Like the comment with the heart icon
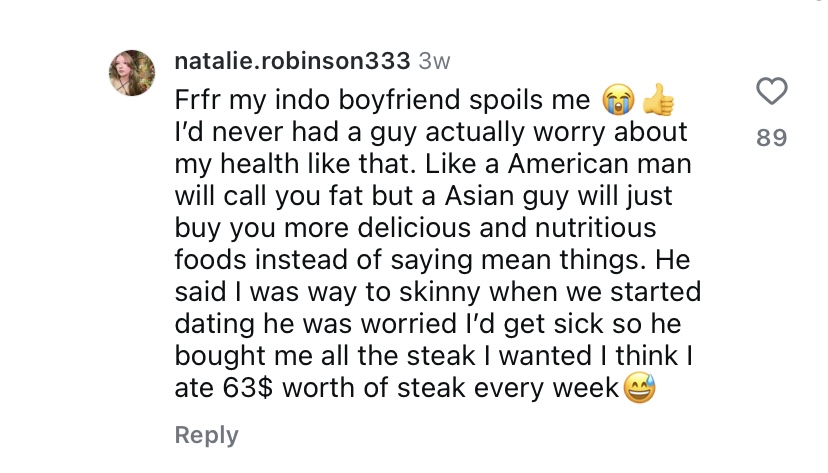The image size is (828, 473). point(771,91)
